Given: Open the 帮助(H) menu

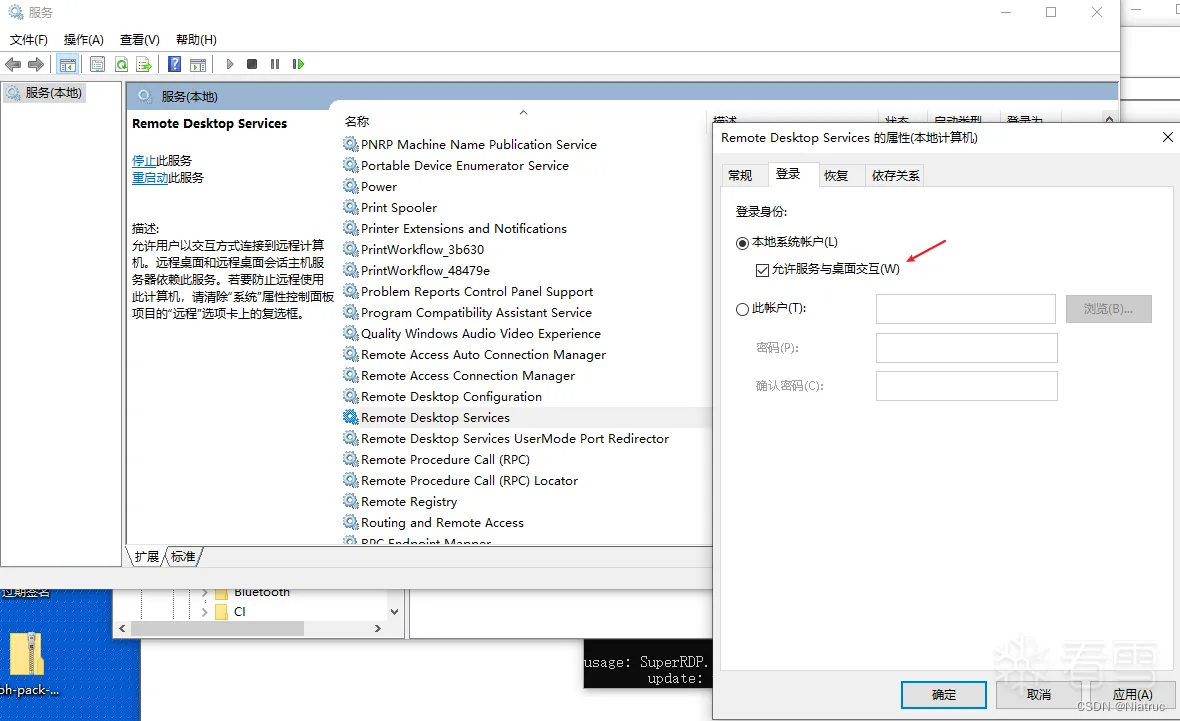Looking at the screenshot, I should [x=196, y=40].
